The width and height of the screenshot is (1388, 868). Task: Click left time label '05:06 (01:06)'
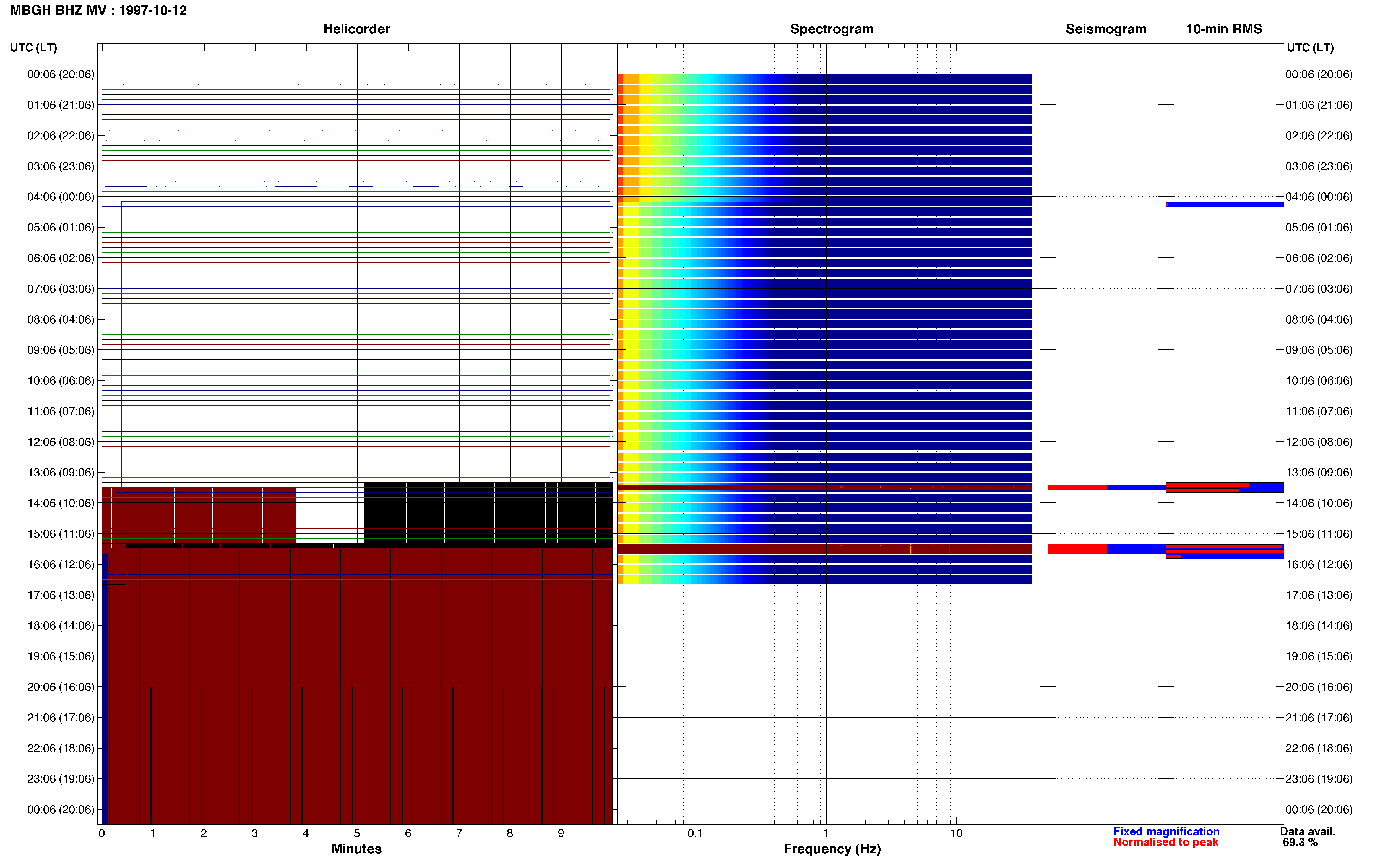pyautogui.click(x=61, y=227)
